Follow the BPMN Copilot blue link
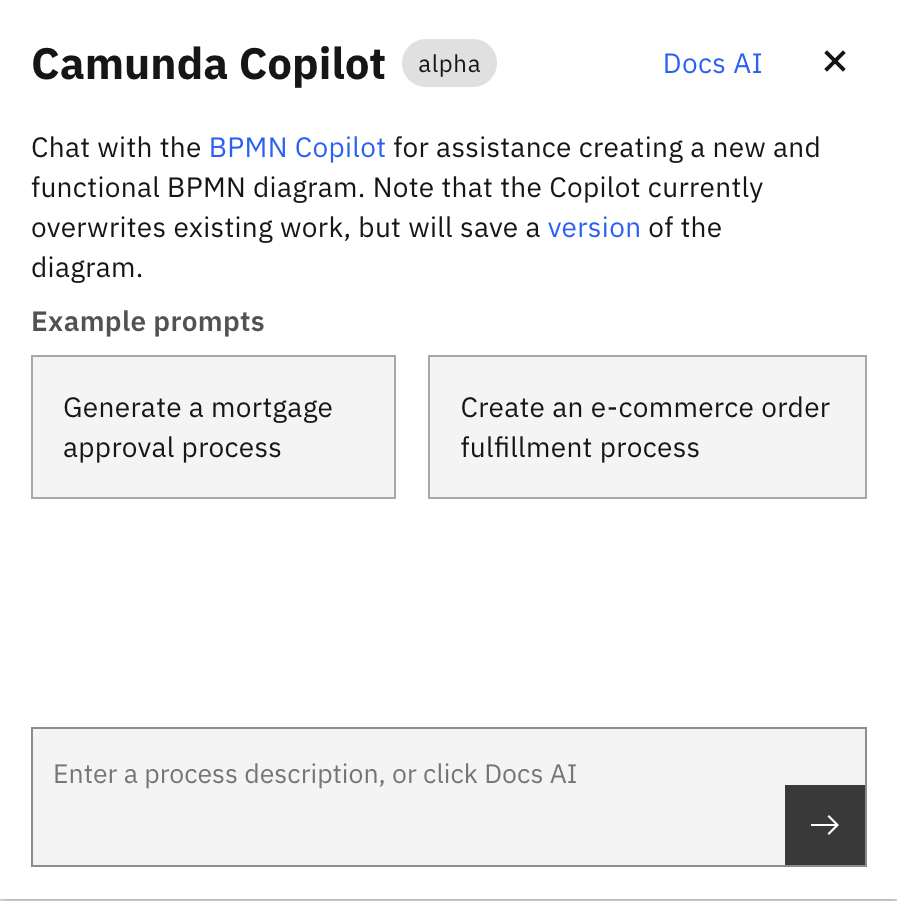The image size is (897, 901). [x=297, y=147]
